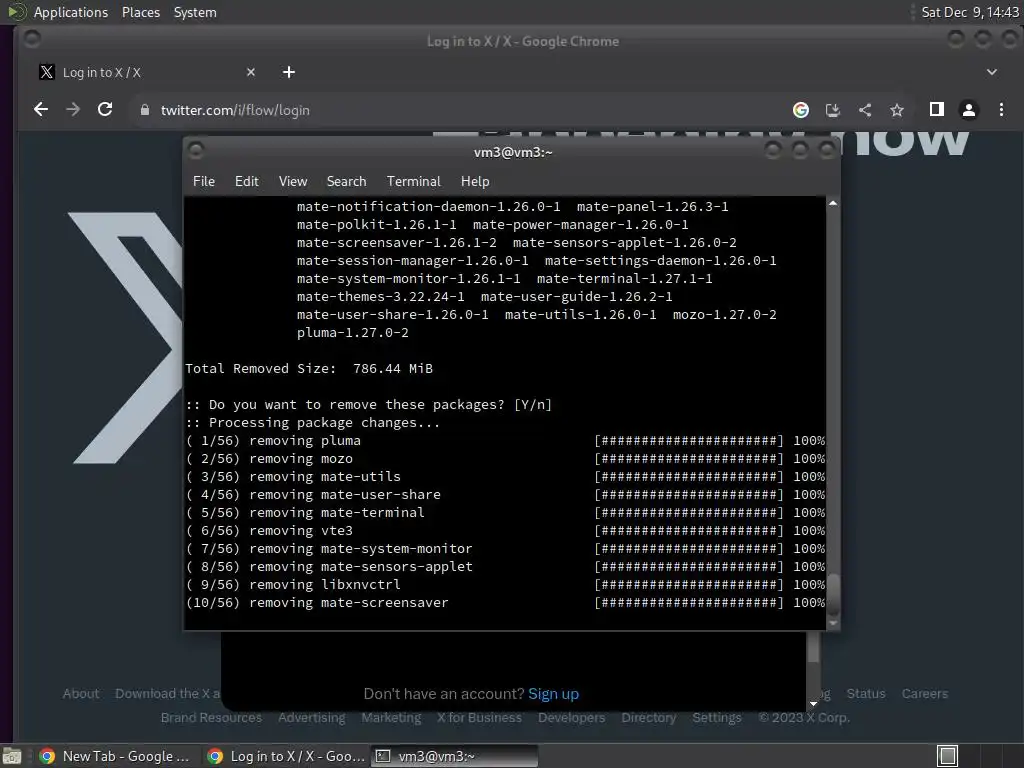The width and height of the screenshot is (1024, 768).
Task: Open Brand Resources footer link
Action: point(211,718)
